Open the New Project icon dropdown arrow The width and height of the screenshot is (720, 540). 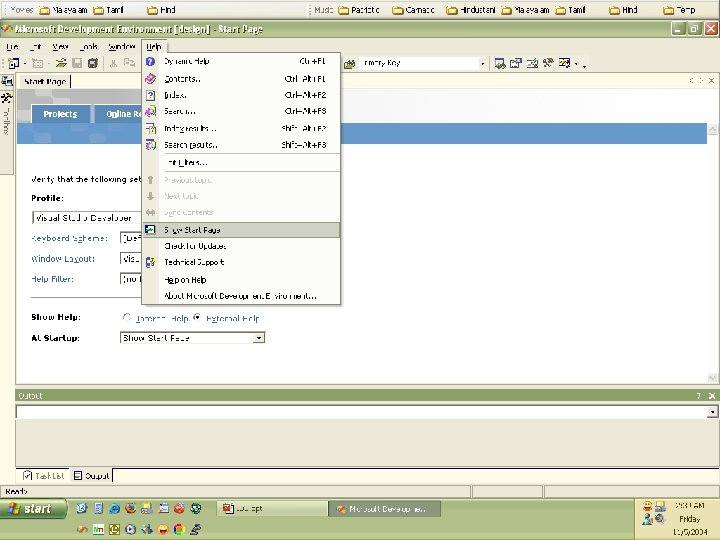[x=25, y=63]
